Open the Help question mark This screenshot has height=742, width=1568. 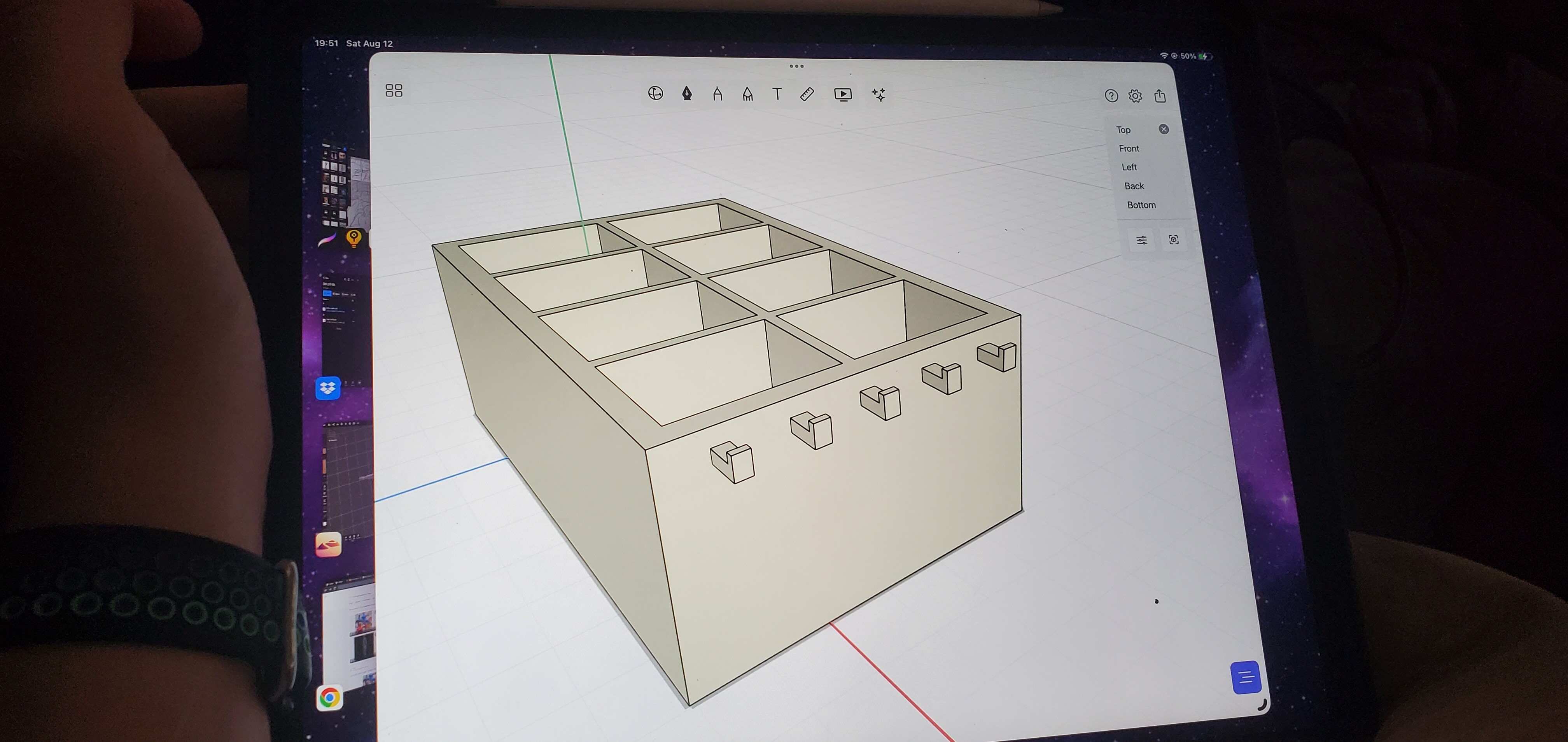tap(1111, 96)
